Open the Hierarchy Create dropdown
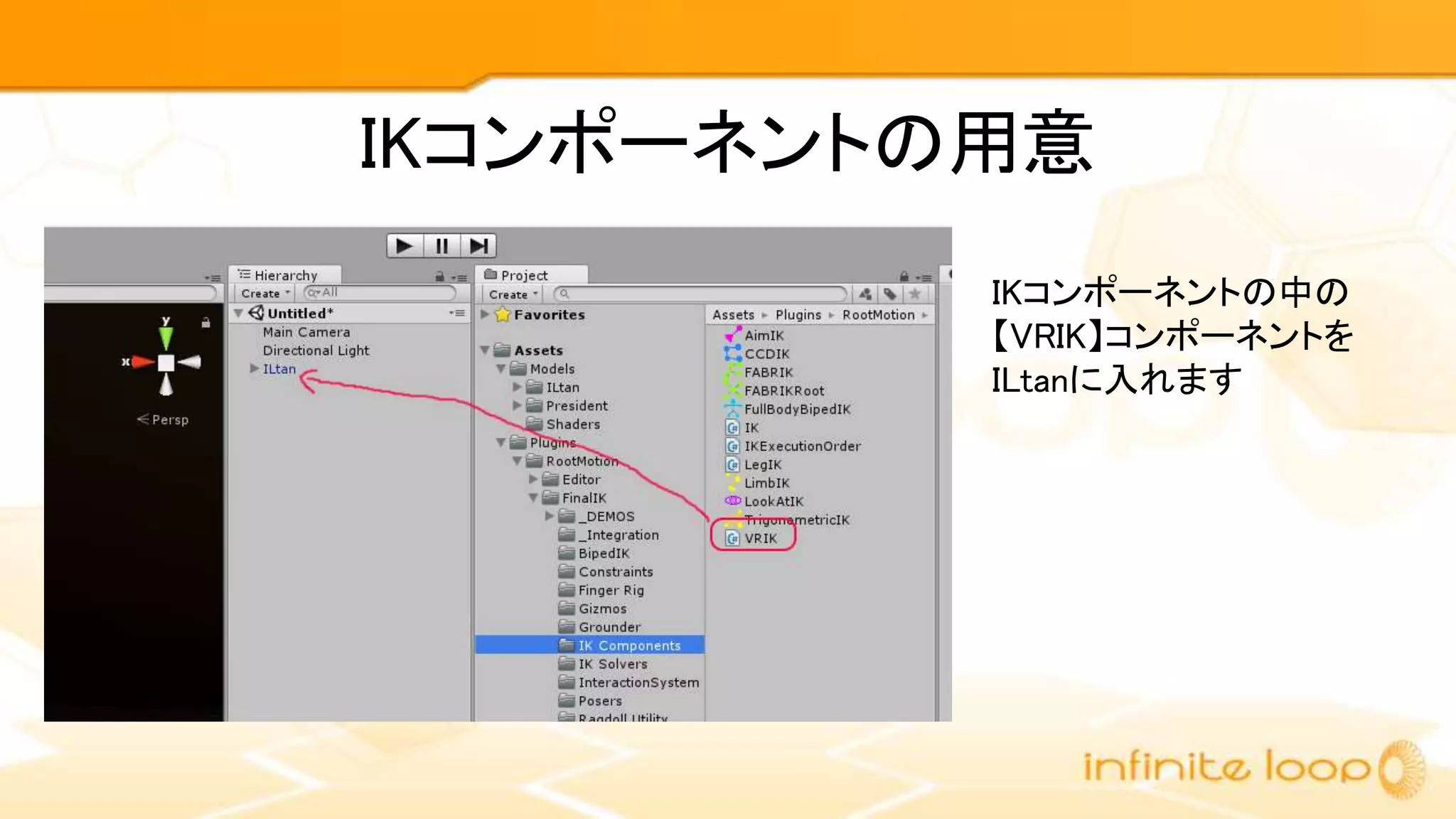The height and width of the screenshot is (819, 1456). click(x=264, y=293)
